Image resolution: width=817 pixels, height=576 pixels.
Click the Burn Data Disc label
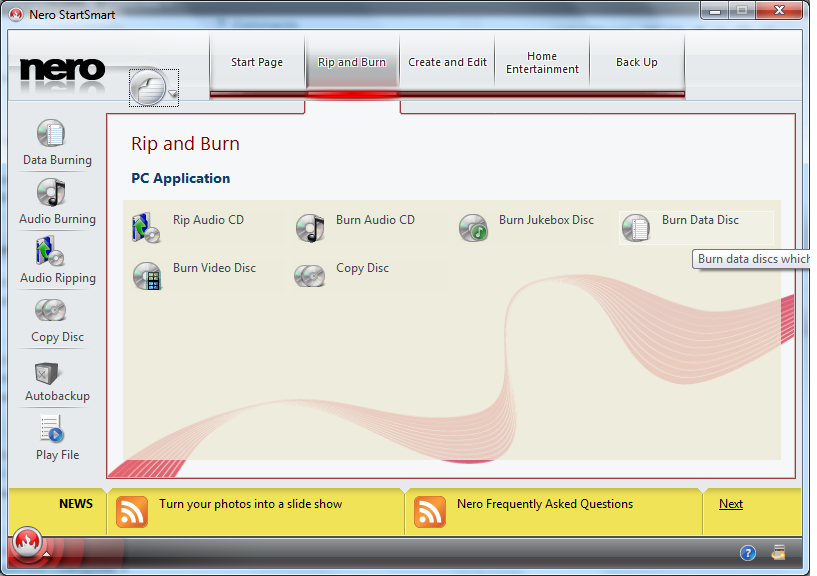click(700, 220)
